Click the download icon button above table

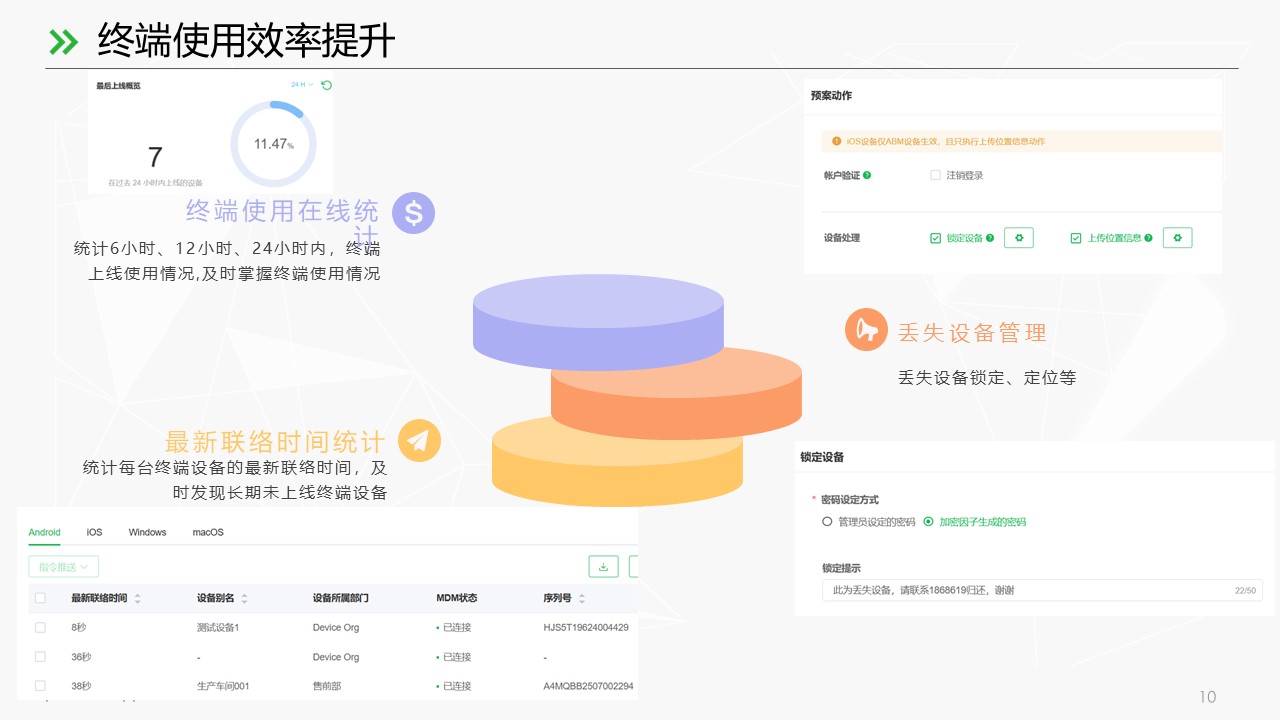click(x=603, y=567)
